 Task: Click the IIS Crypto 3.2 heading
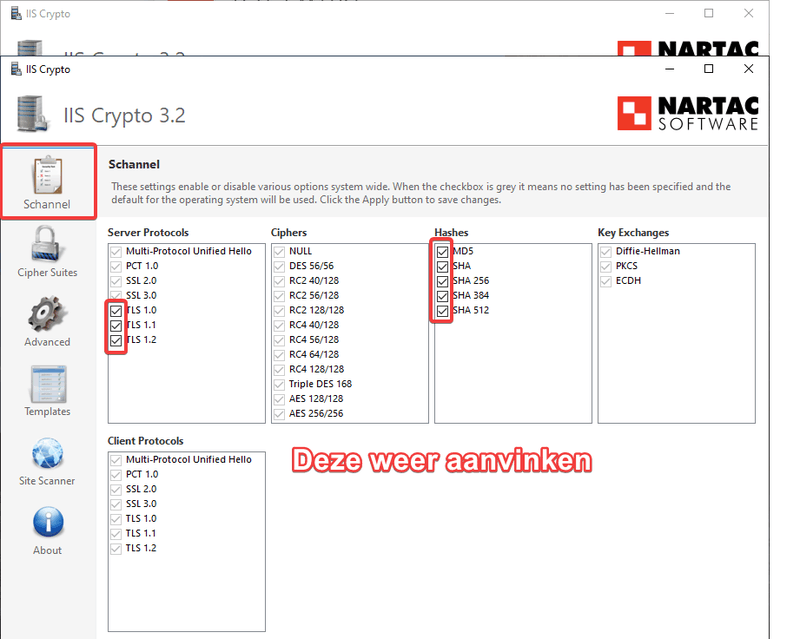(124, 116)
